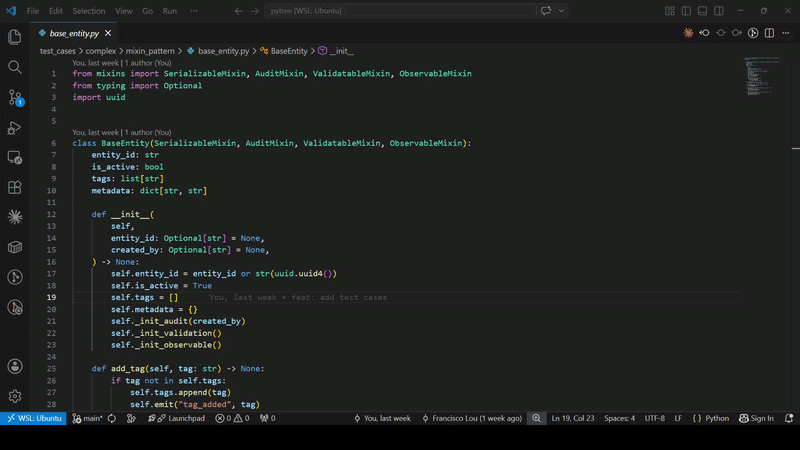This screenshot has width=800, height=450.
Task: Toggle the bottom Panel visibility
Action: click(703, 11)
